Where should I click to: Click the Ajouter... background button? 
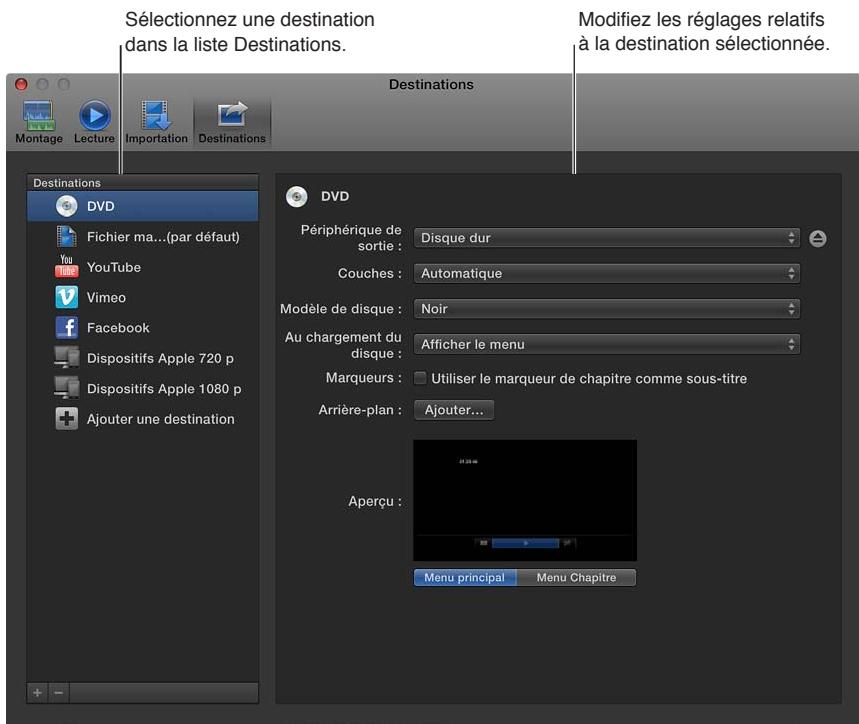click(454, 410)
